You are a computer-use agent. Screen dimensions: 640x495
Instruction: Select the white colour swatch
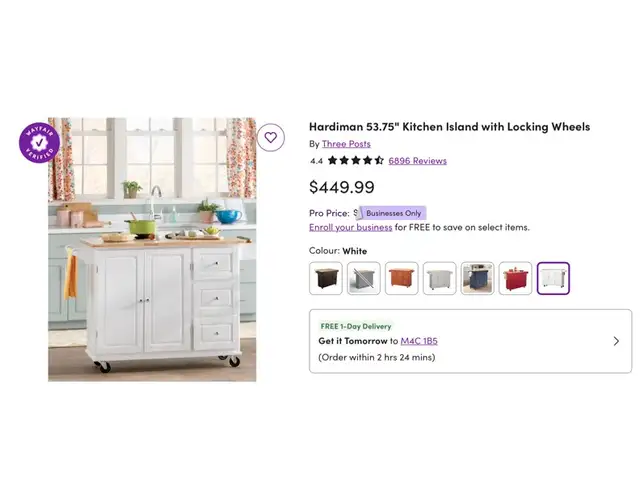tap(553, 278)
